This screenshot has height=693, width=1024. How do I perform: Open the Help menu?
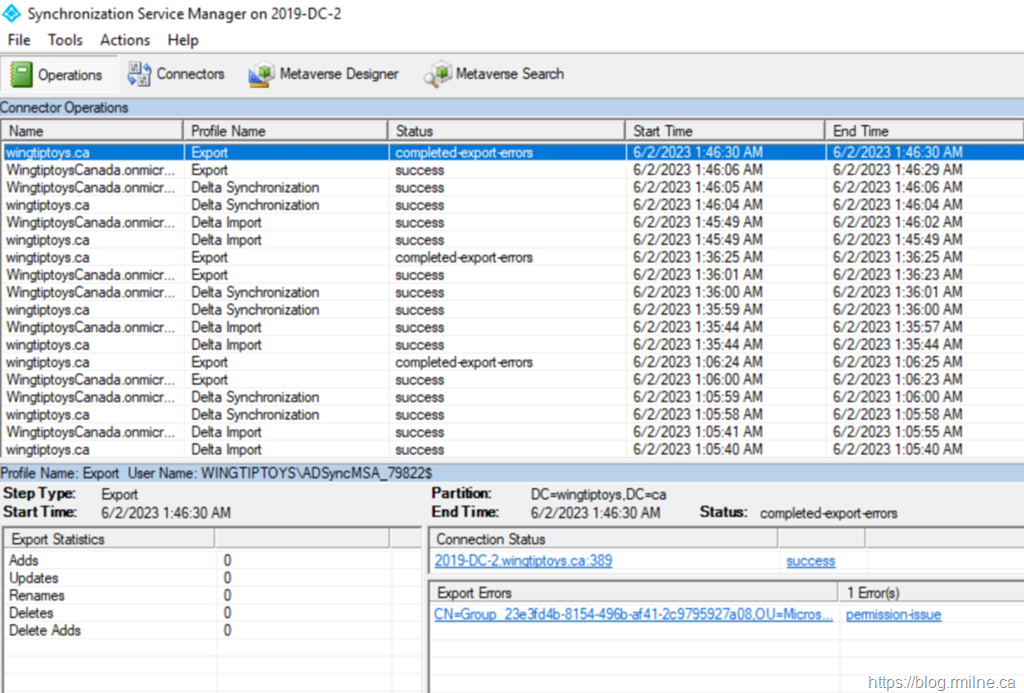pos(183,40)
